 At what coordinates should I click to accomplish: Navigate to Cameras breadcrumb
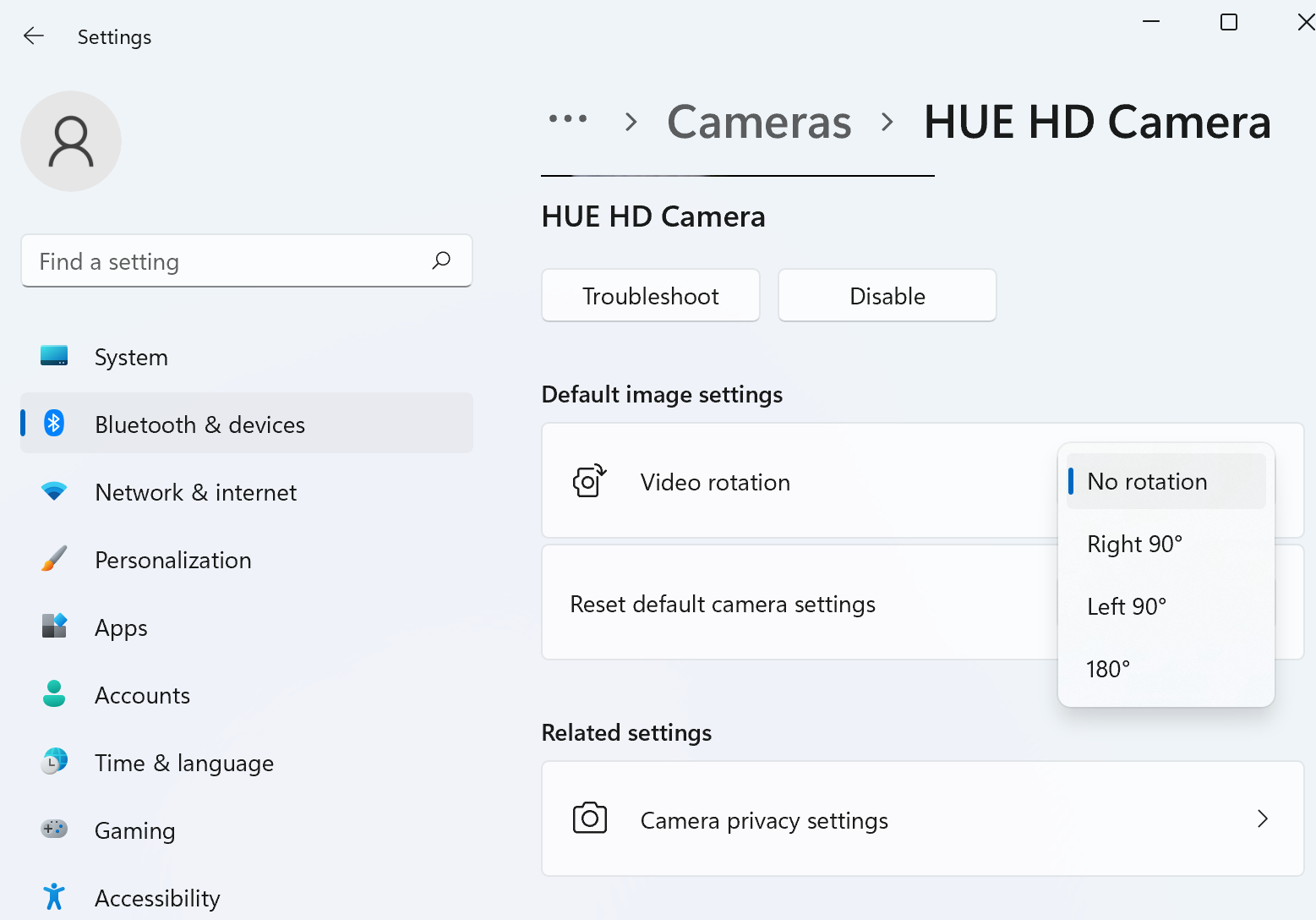[759, 122]
